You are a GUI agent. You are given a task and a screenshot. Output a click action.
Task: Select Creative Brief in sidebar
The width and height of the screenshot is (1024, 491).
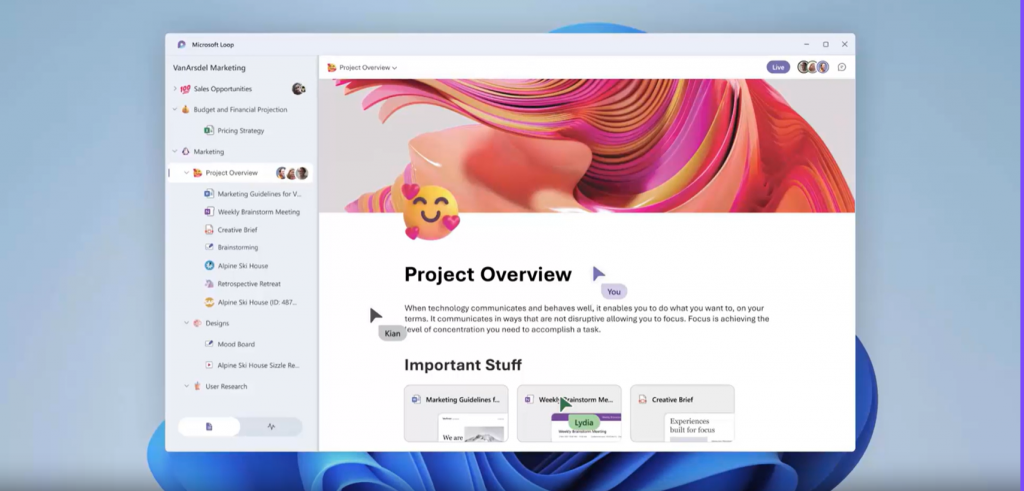[x=237, y=230]
